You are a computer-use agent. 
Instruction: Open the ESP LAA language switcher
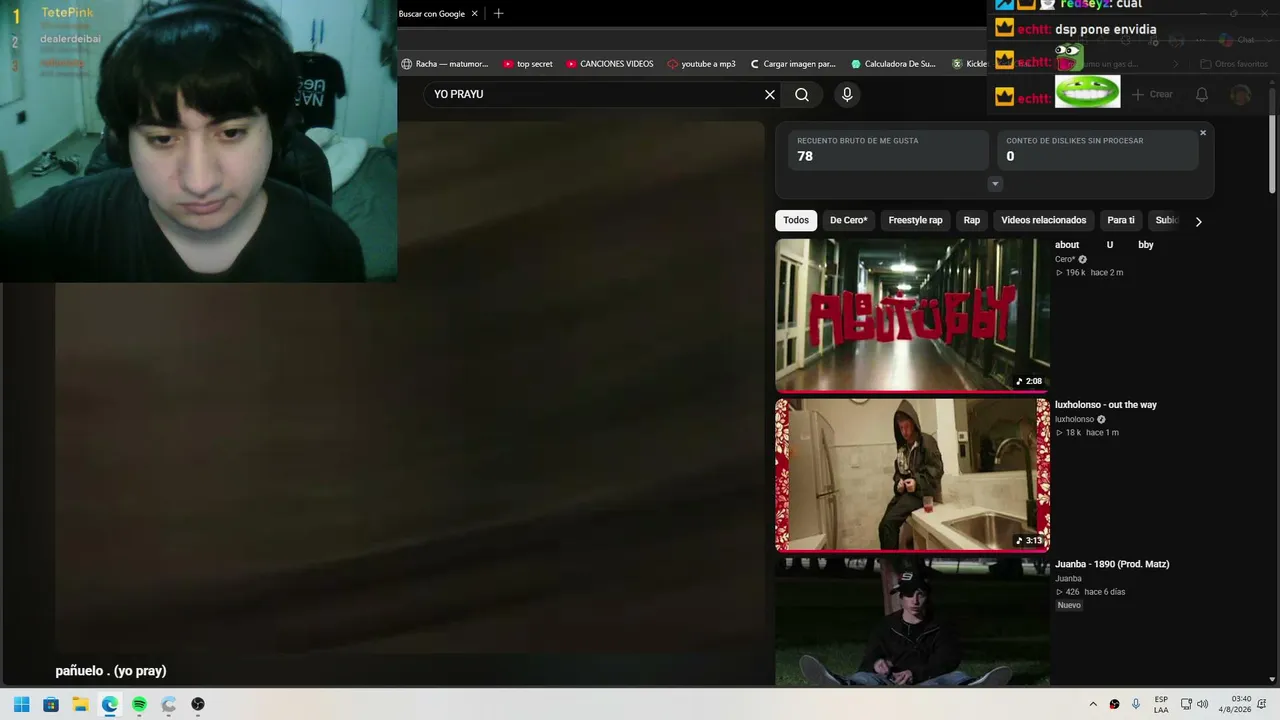coord(1161,704)
